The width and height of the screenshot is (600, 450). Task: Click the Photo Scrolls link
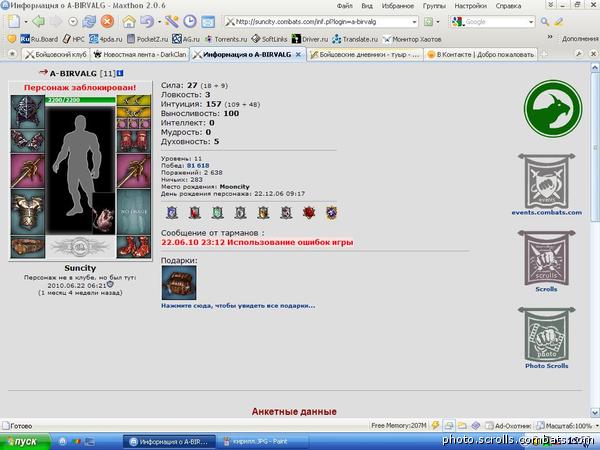coord(546,365)
